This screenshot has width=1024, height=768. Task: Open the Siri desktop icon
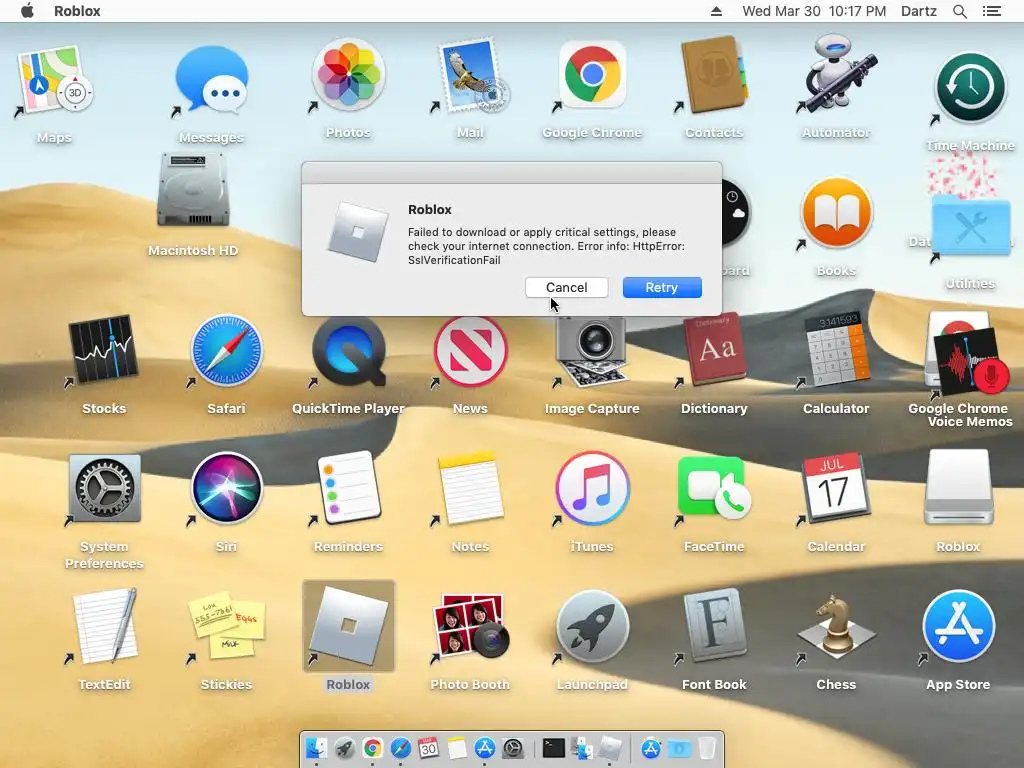click(x=226, y=488)
